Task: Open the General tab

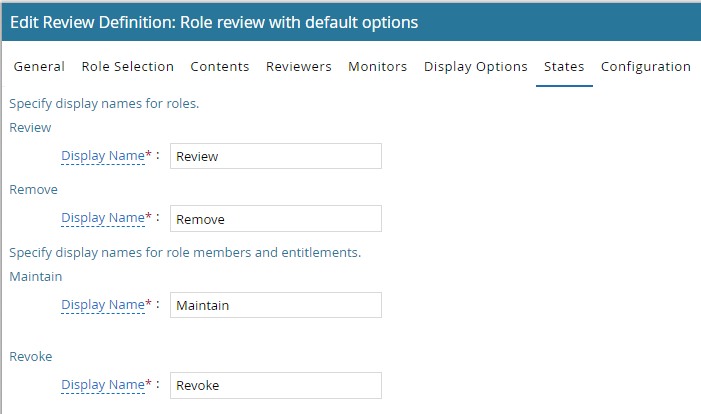Action: (x=39, y=67)
